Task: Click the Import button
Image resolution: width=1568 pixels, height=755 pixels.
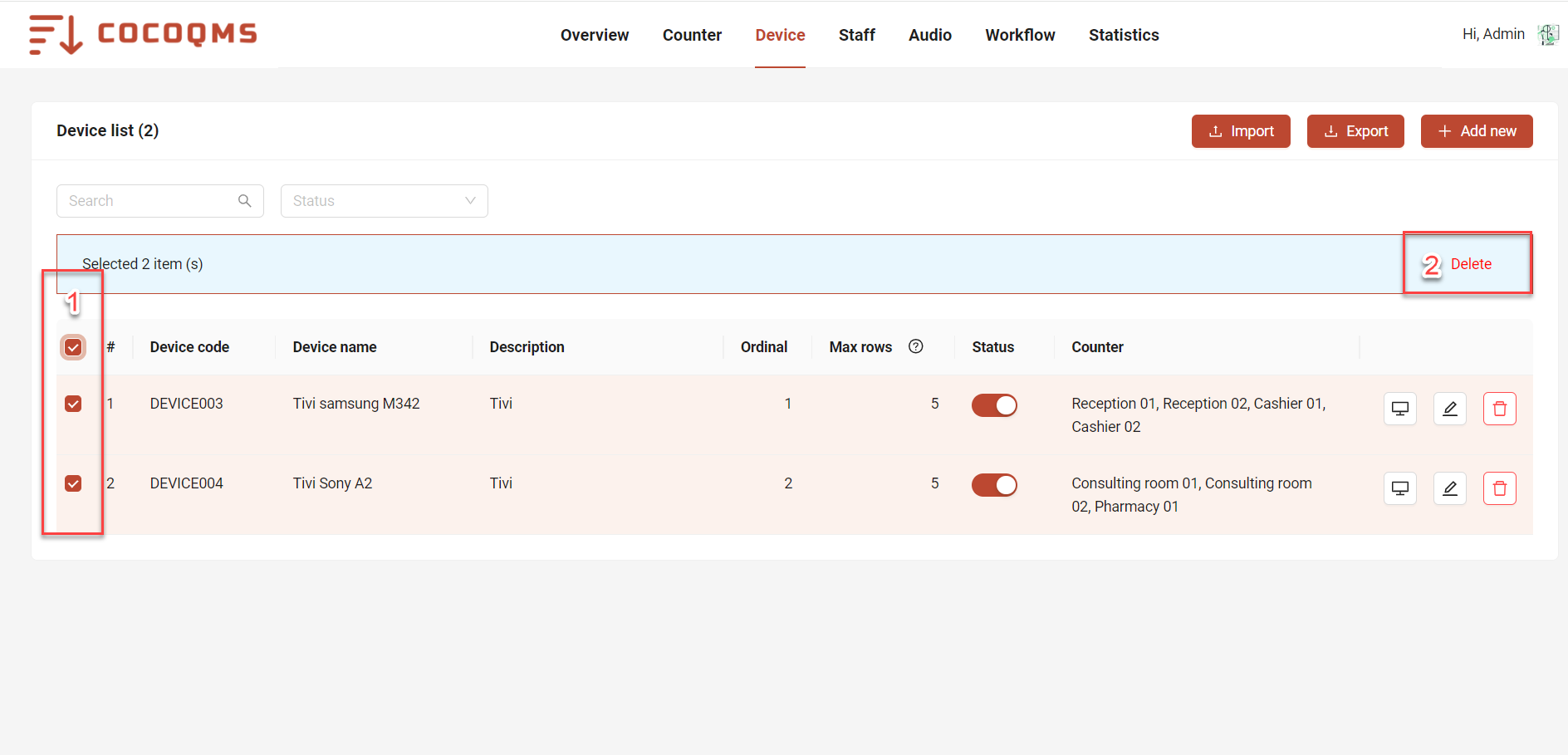Action: pyautogui.click(x=1241, y=131)
